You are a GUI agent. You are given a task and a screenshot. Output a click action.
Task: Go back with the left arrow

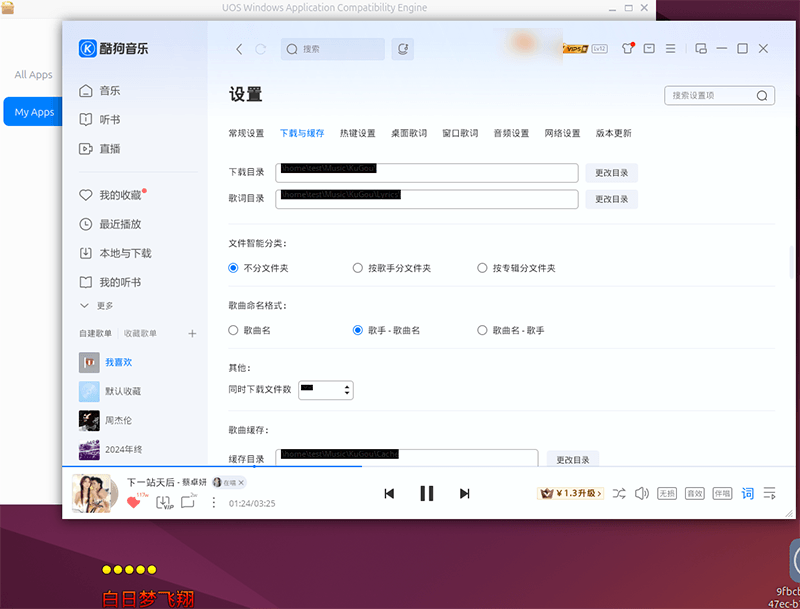pyautogui.click(x=239, y=49)
